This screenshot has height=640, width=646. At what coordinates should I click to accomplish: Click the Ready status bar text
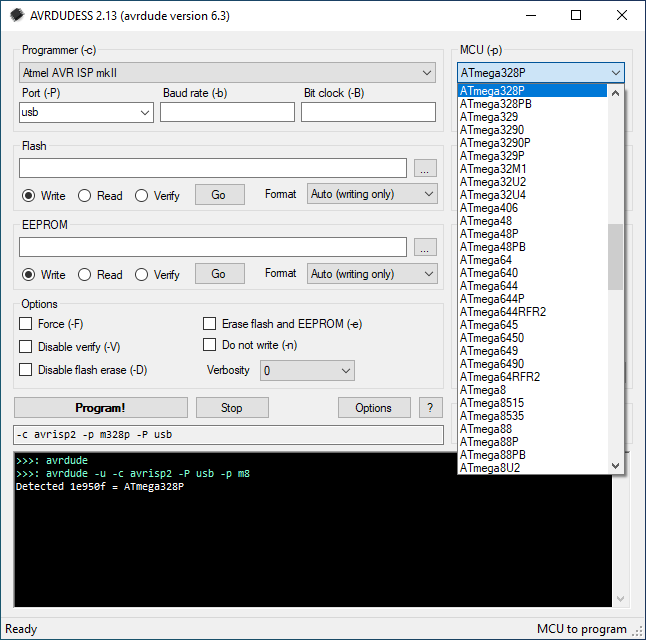point(21,629)
